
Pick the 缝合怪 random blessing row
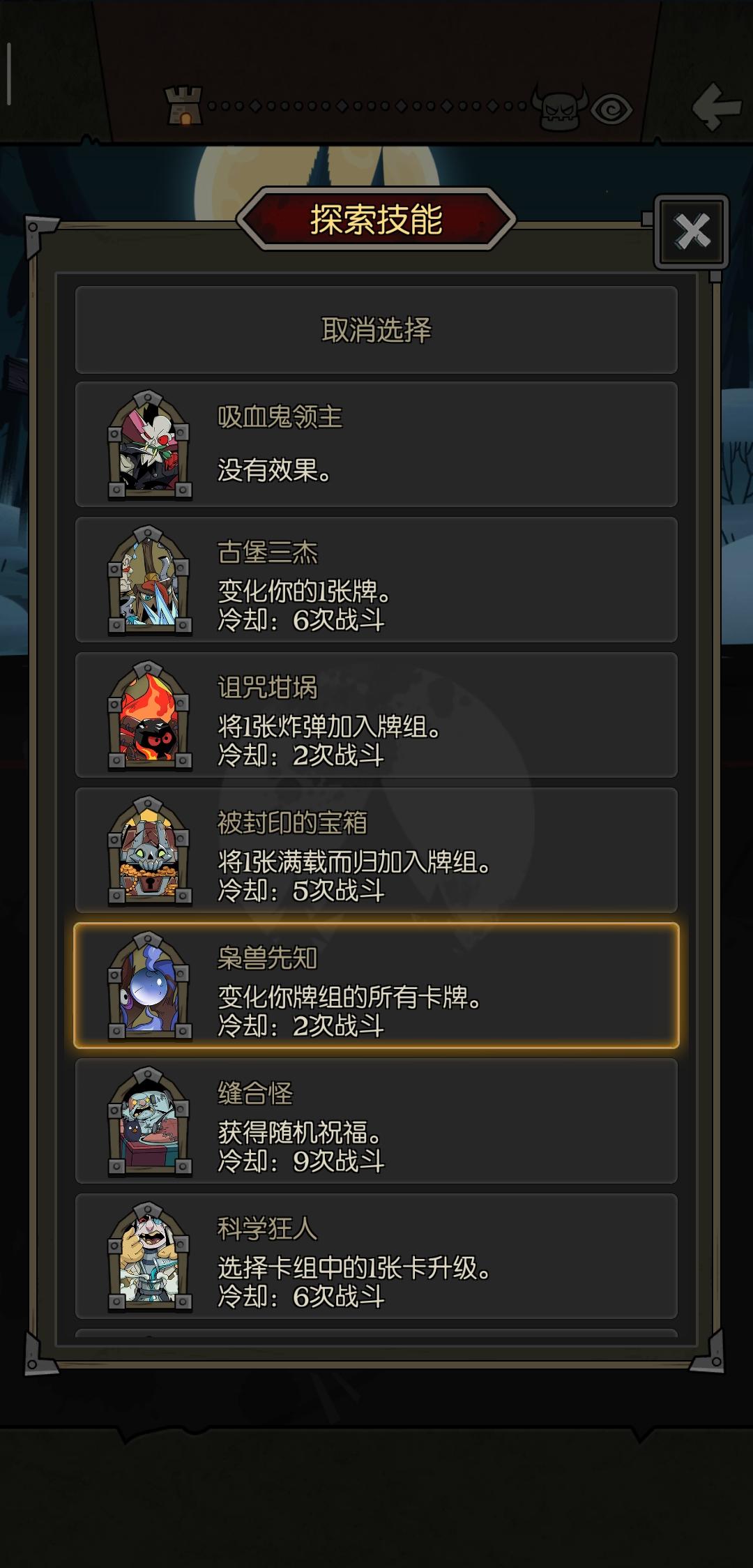(376, 1121)
